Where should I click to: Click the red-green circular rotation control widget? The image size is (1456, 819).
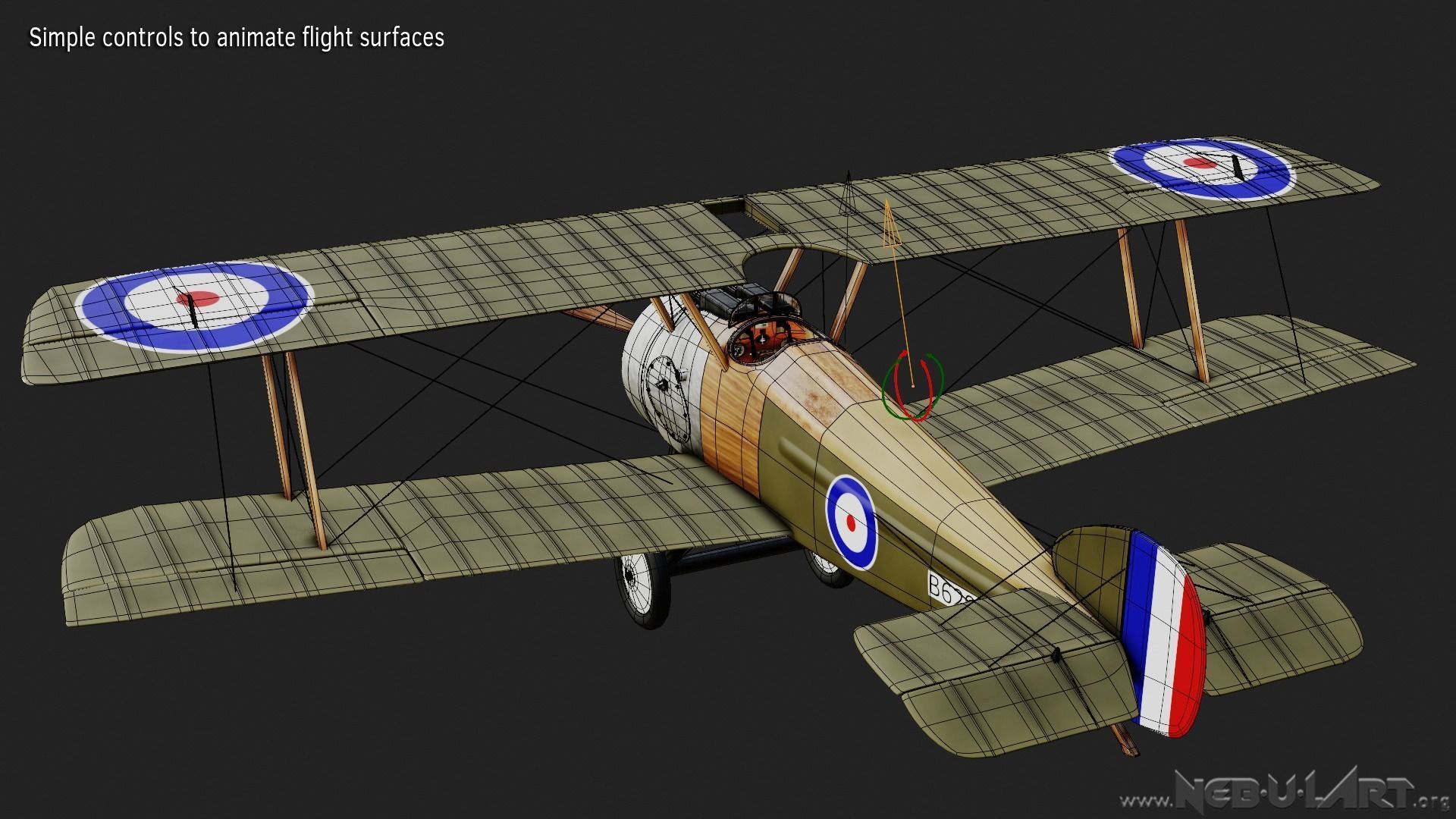(913, 386)
